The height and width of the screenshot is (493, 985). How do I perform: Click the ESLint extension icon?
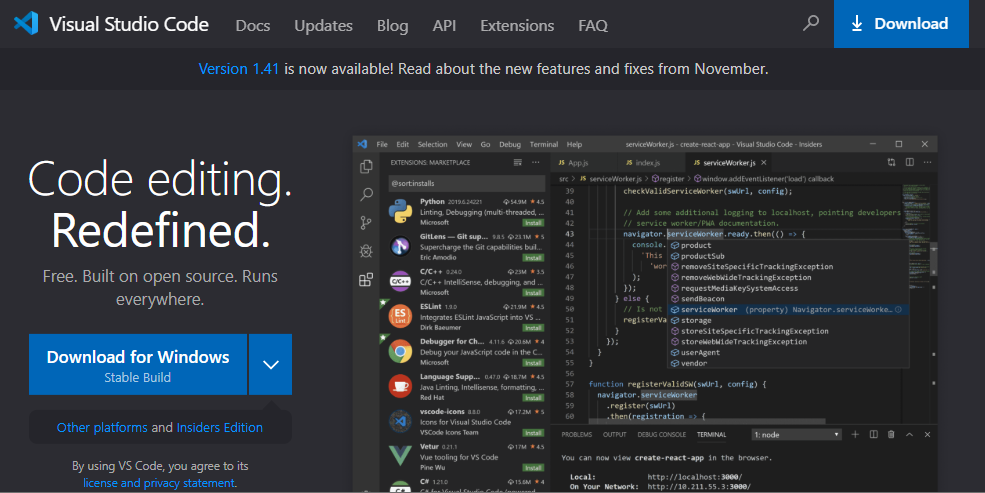pos(400,316)
